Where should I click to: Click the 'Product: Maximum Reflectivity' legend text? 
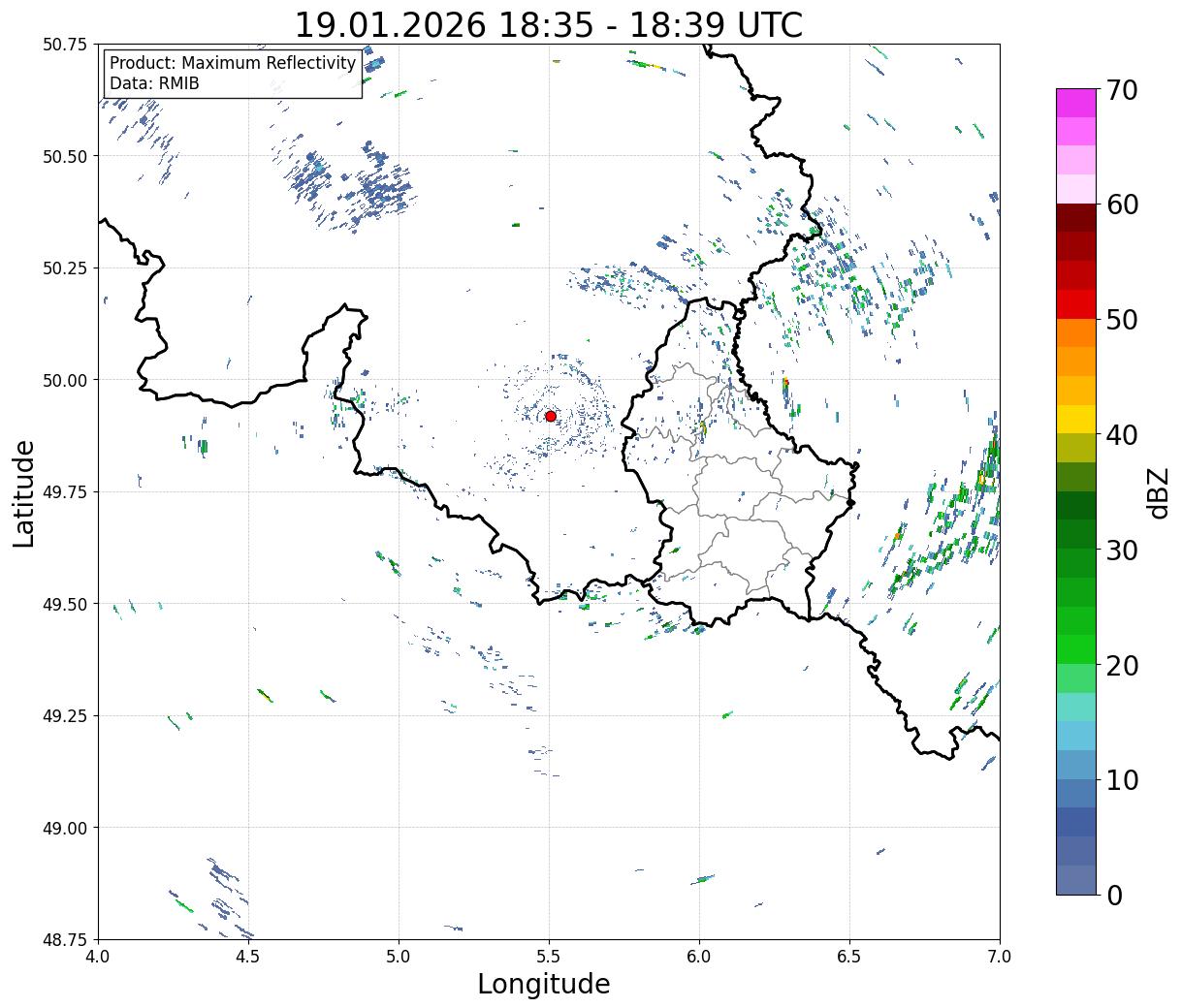233,63
